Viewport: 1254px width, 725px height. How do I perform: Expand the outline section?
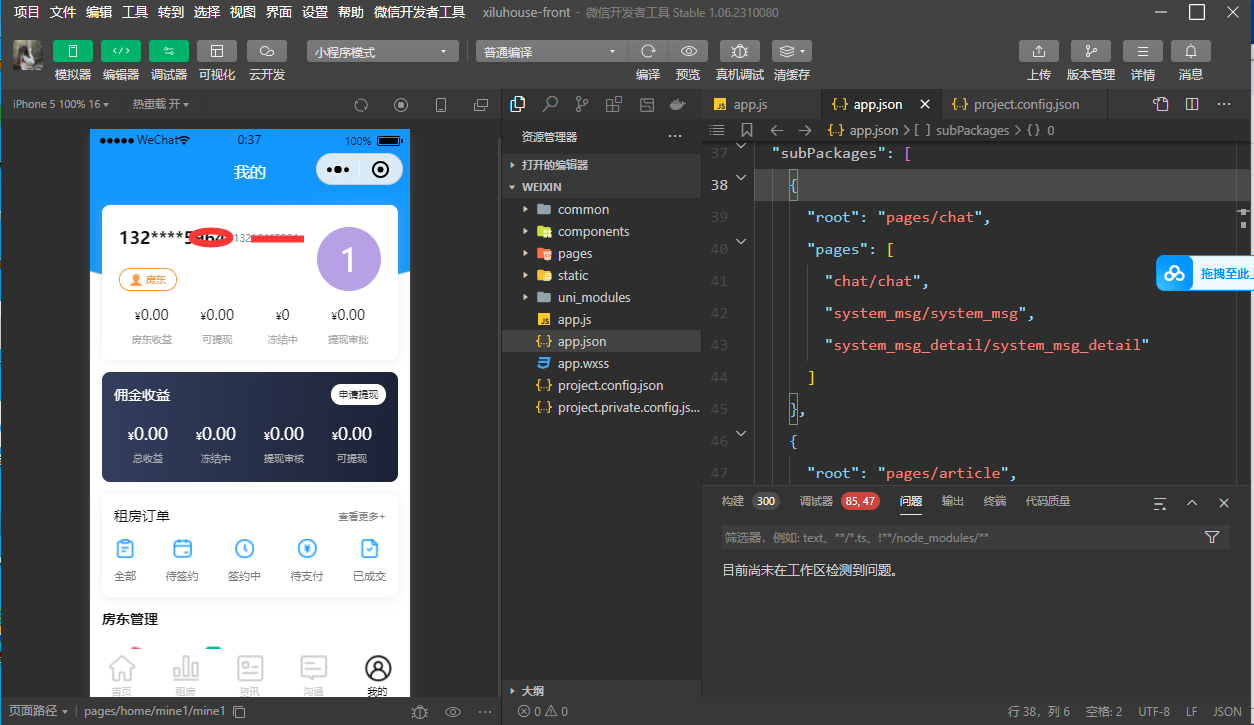click(601, 691)
